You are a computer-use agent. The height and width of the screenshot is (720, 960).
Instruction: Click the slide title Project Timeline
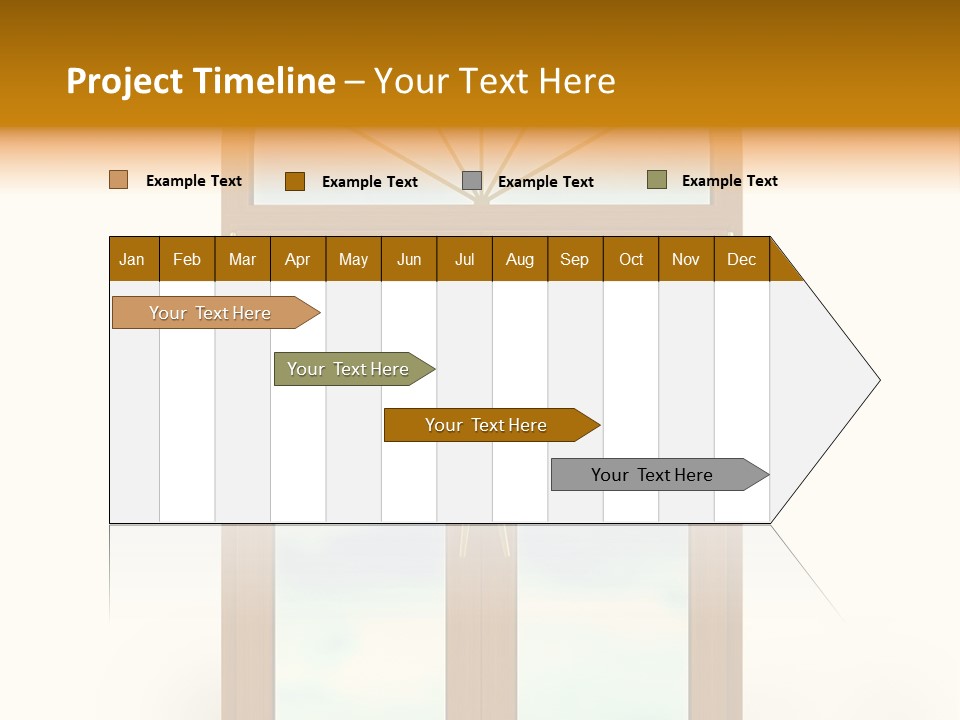coord(200,81)
